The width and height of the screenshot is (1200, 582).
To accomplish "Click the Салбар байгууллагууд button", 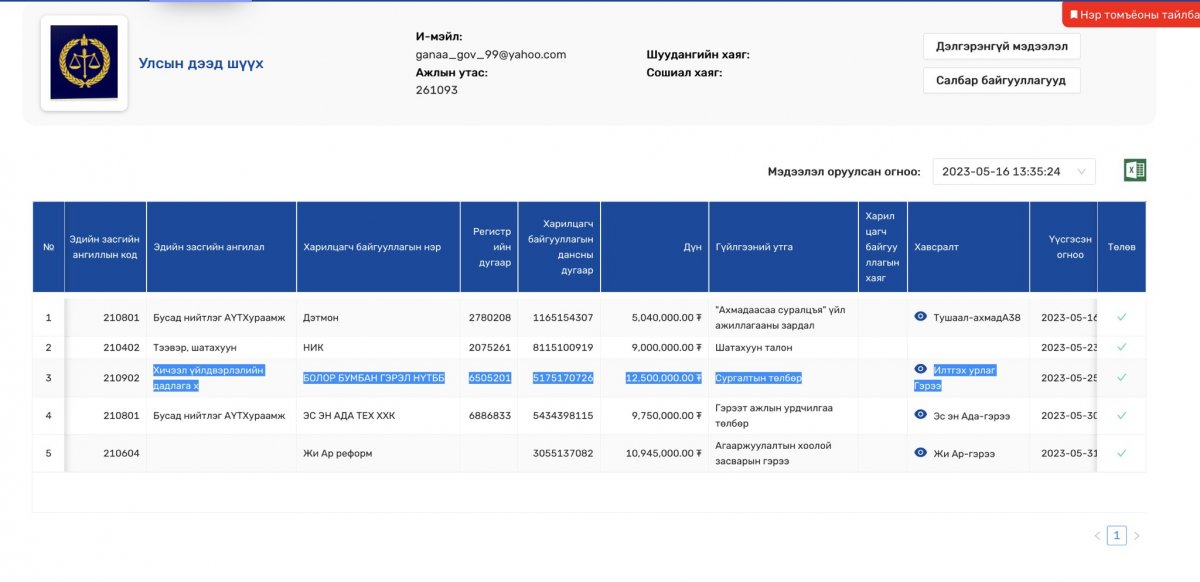I will pyautogui.click(x=1001, y=80).
